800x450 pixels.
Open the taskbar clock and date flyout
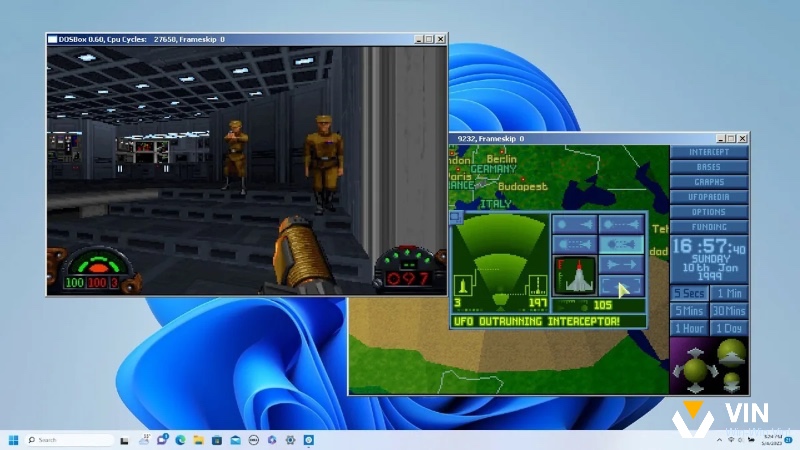coord(772,440)
